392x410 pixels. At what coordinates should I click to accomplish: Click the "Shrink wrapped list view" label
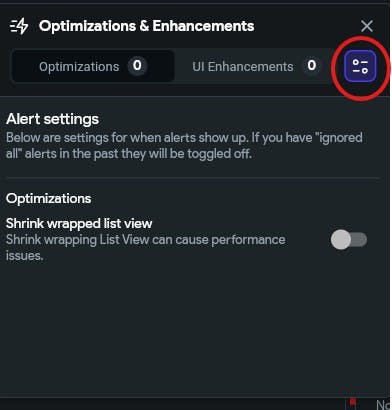pos(79,223)
